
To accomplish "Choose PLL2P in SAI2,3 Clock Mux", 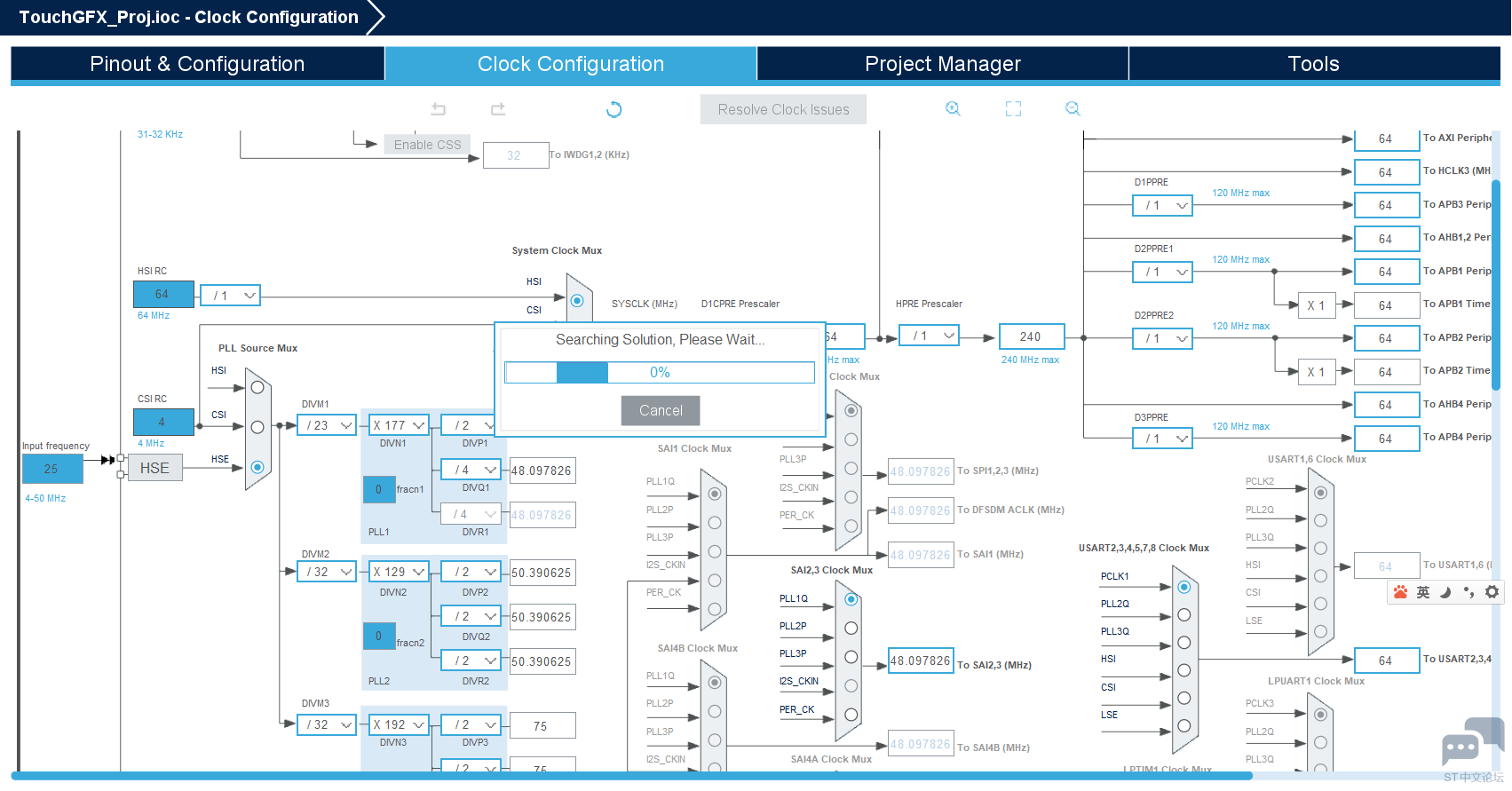I will 851,628.
